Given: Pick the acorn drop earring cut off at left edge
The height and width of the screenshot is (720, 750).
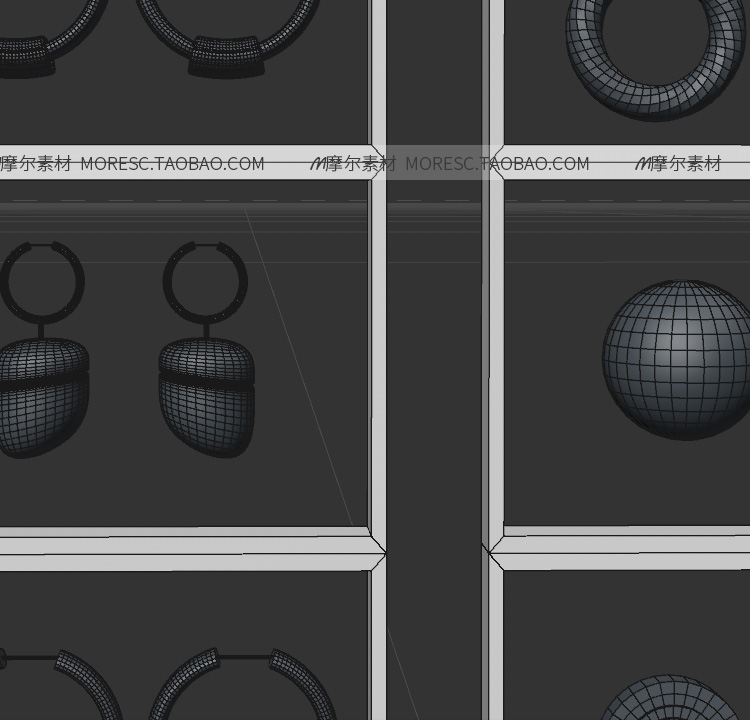Looking at the screenshot, I should pyautogui.click(x=43, y=350).
